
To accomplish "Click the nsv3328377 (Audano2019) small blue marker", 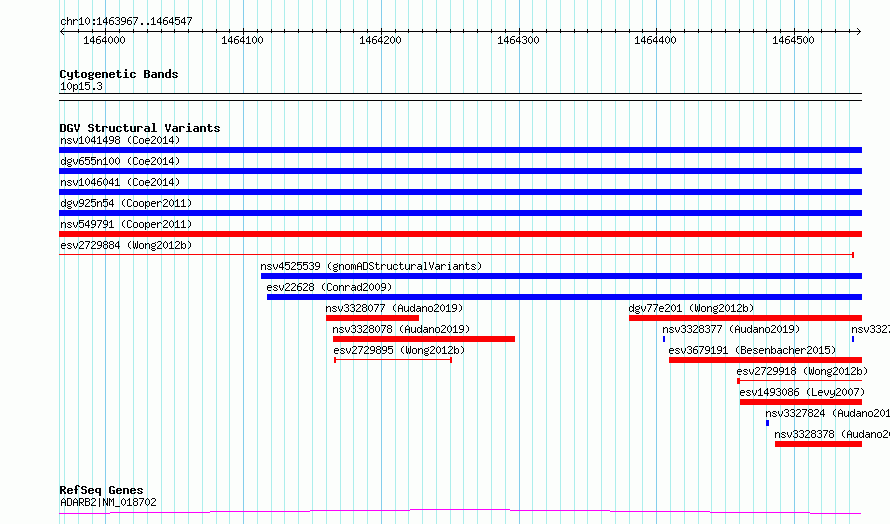I will tap(664, 339).
